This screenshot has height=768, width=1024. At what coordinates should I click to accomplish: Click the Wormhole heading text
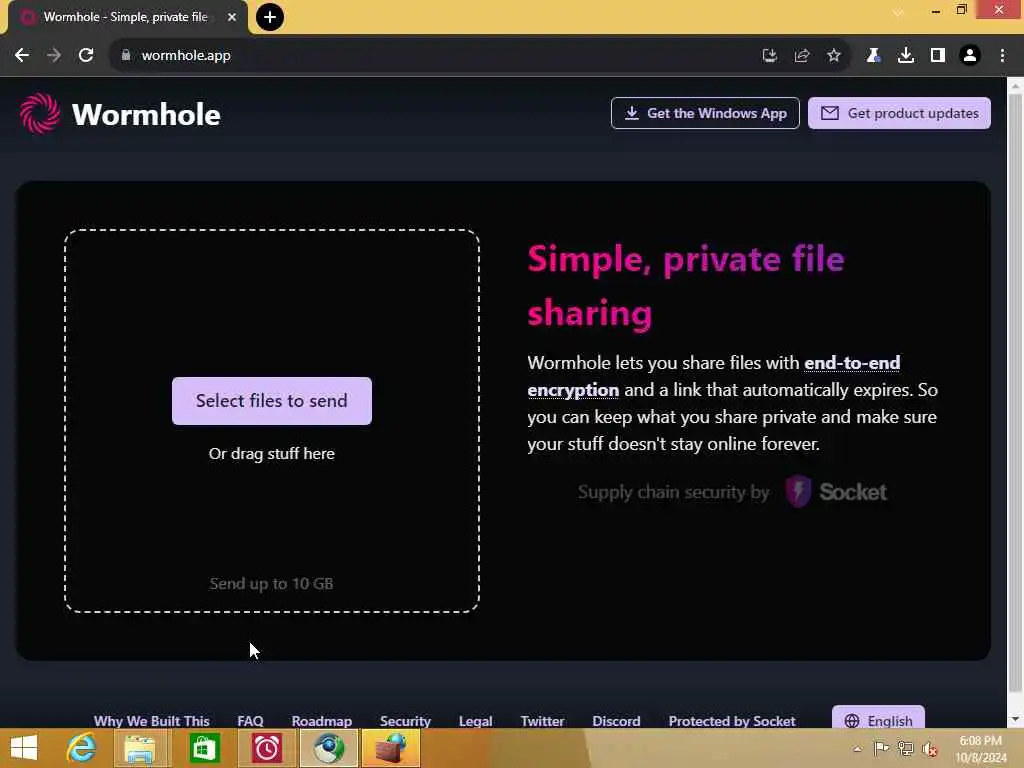pos(146,115)
